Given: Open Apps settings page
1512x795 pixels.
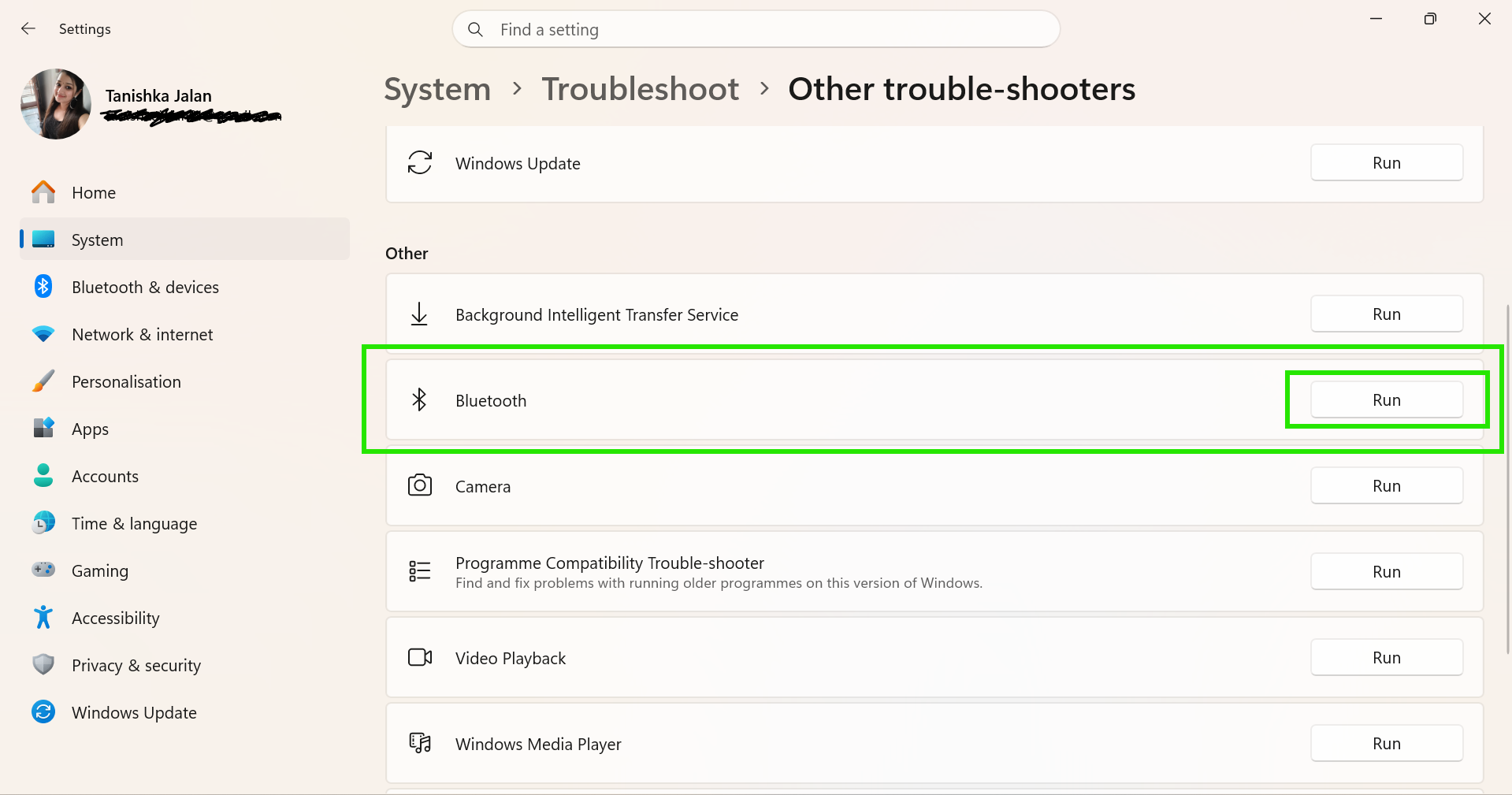Looking at the screenshot, I should tap(184, 429).
